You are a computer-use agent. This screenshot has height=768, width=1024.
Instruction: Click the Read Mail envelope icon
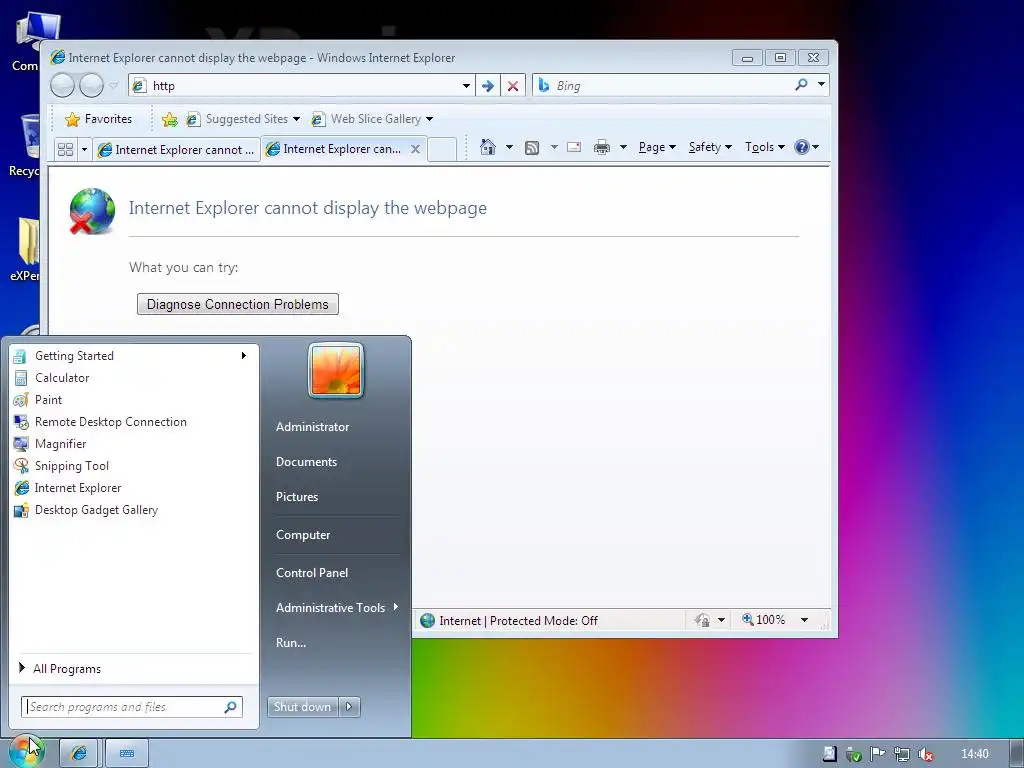point(574,147)
